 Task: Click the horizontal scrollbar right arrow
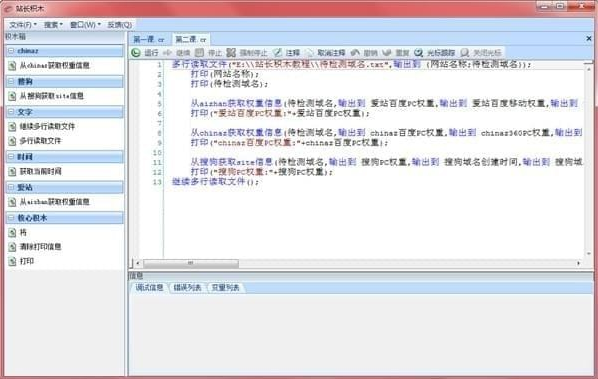coord(579,263)
